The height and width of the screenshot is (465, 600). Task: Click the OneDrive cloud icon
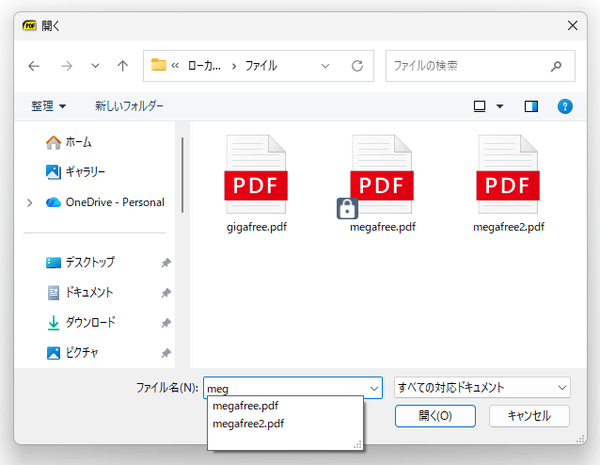[53, 202]
